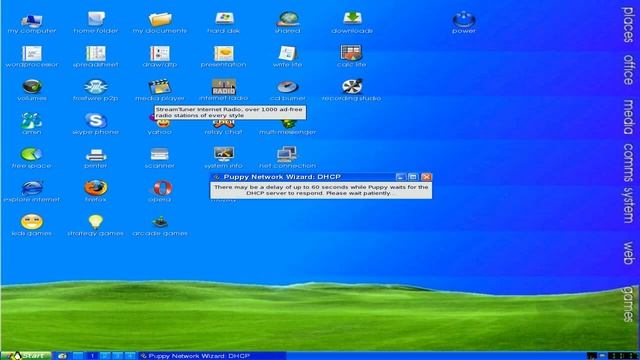Image resolution: width=640 pixels, height=360 pixels.
Task: Launch the wordprocessor icon
Action: (x=32, y=53)
